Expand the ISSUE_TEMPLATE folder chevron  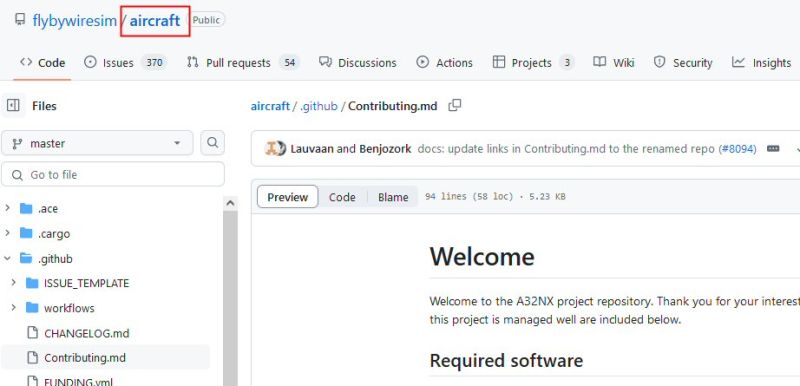click(x=14, y=283)
